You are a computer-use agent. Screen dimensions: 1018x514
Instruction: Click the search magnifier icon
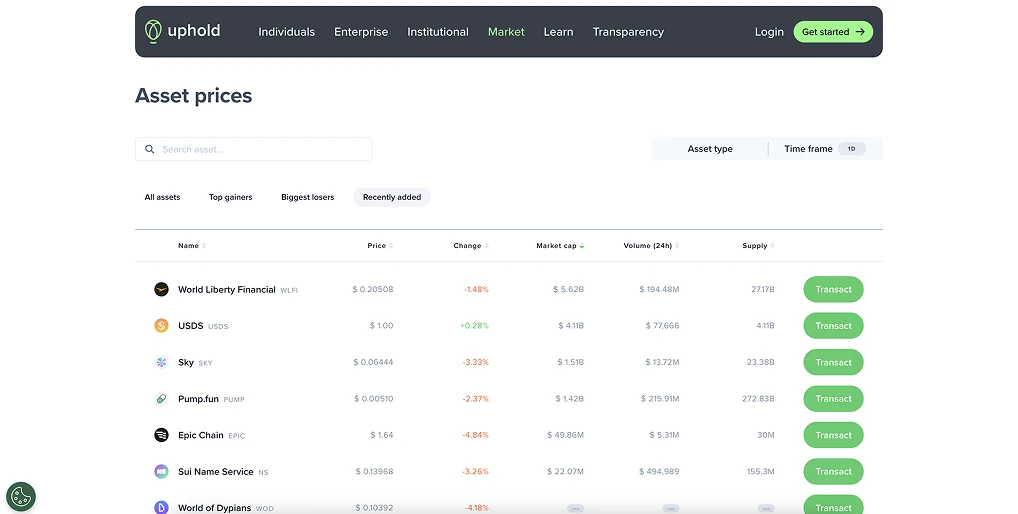pyautogui.click(x=149, y=149)
